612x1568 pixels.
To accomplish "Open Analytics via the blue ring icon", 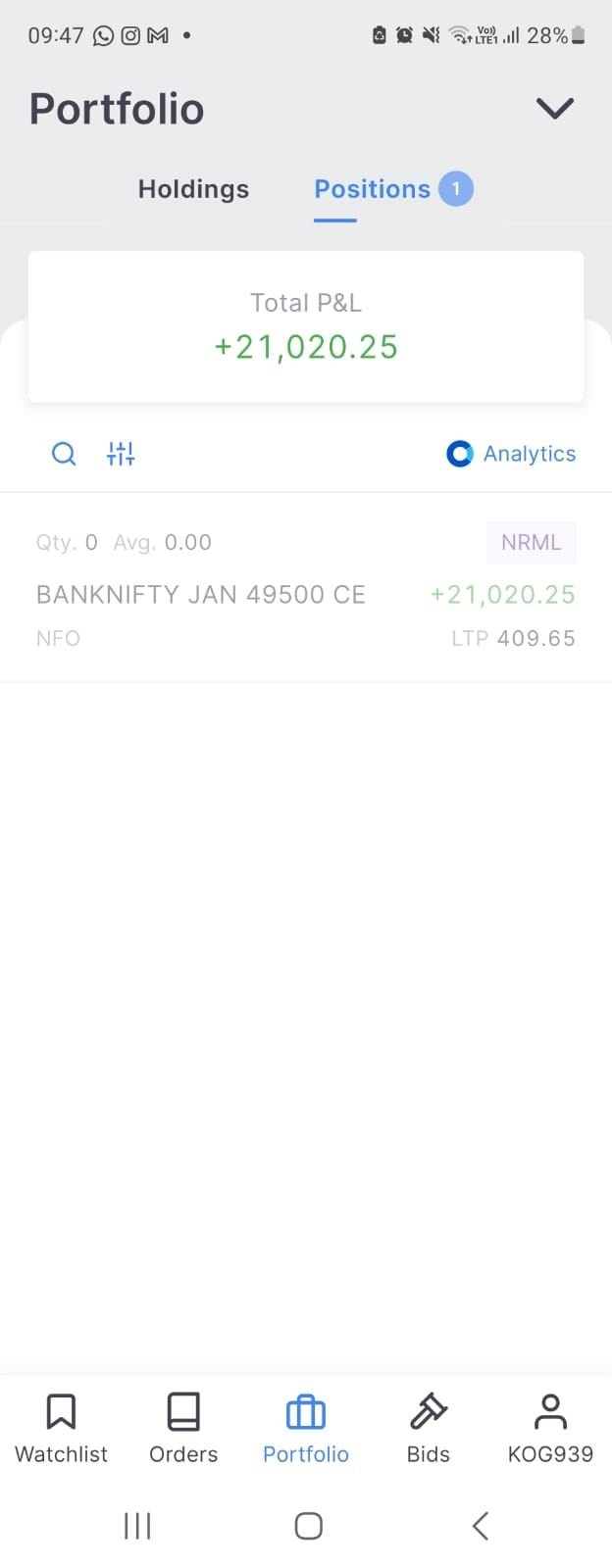I will pos(460,454).
